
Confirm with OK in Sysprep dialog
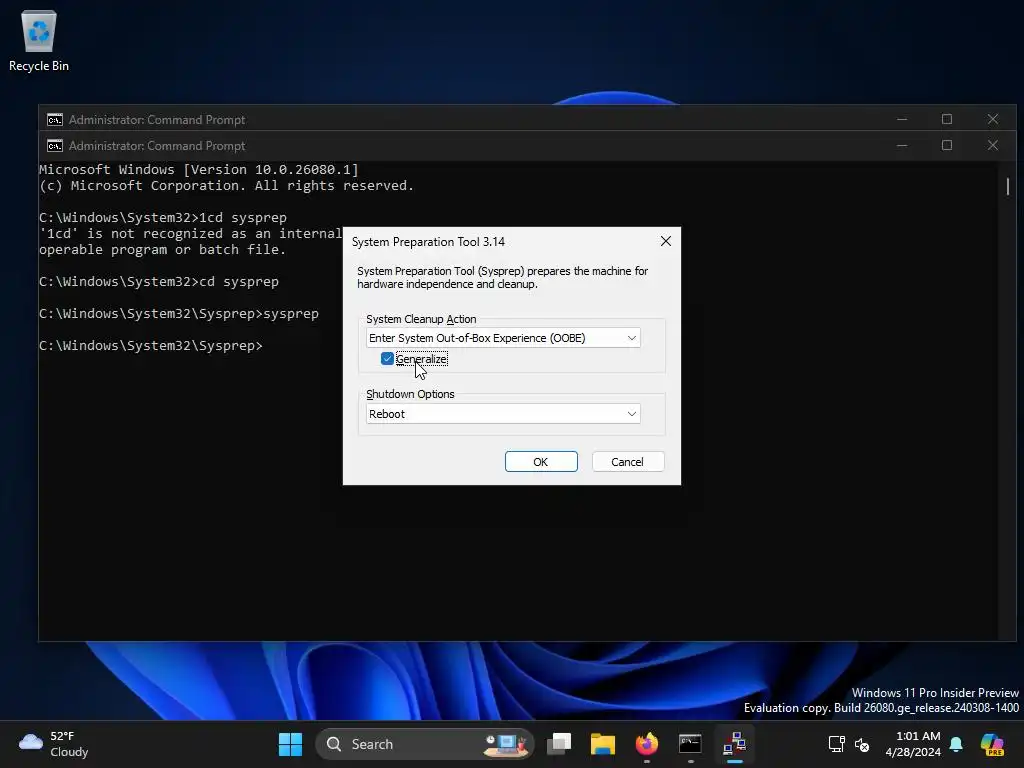coord(541,462)
